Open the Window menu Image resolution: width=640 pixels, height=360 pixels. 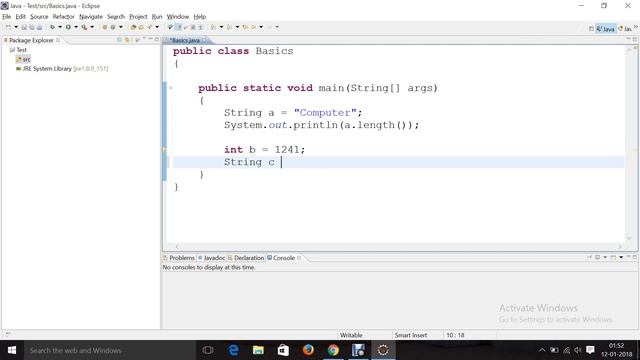178,17
